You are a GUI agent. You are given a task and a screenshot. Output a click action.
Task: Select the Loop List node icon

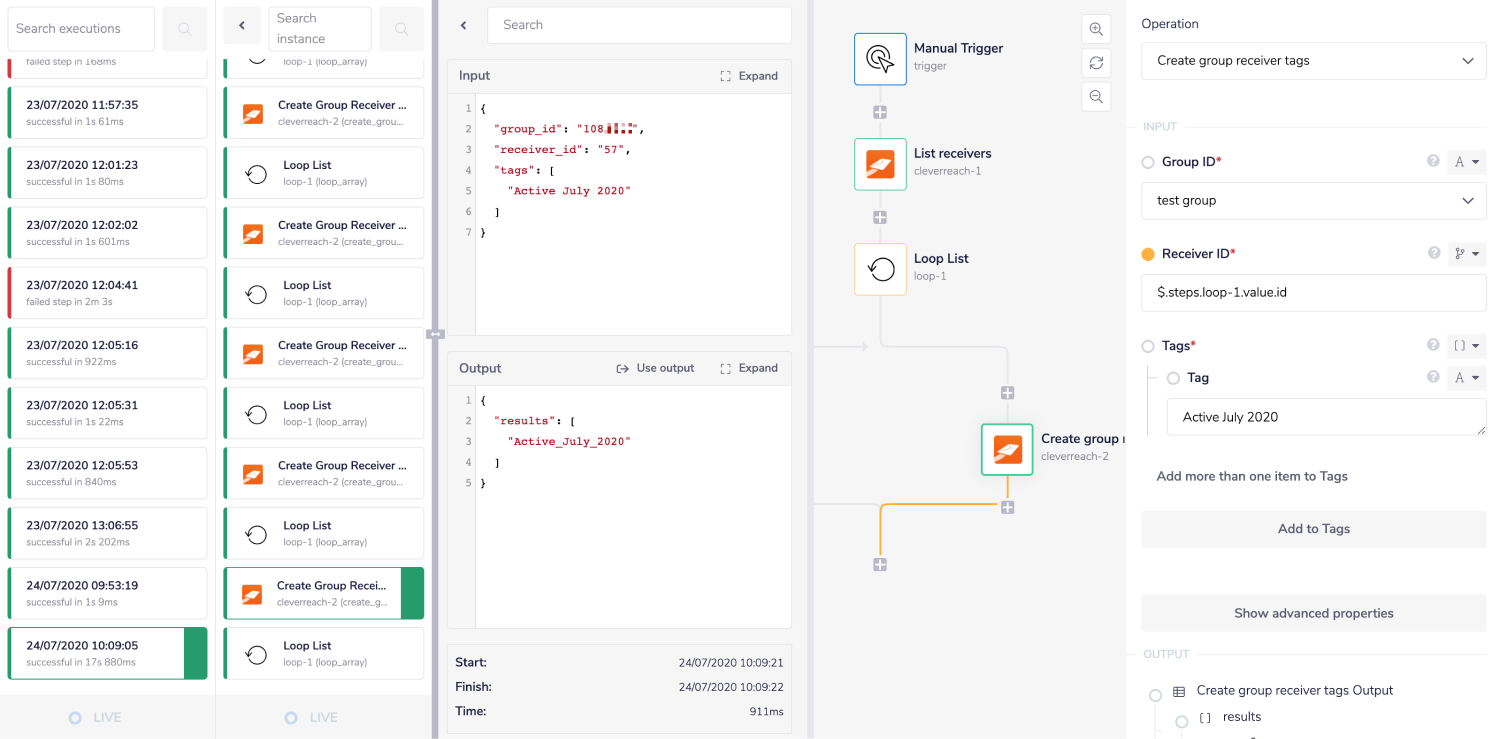(880, 268)
